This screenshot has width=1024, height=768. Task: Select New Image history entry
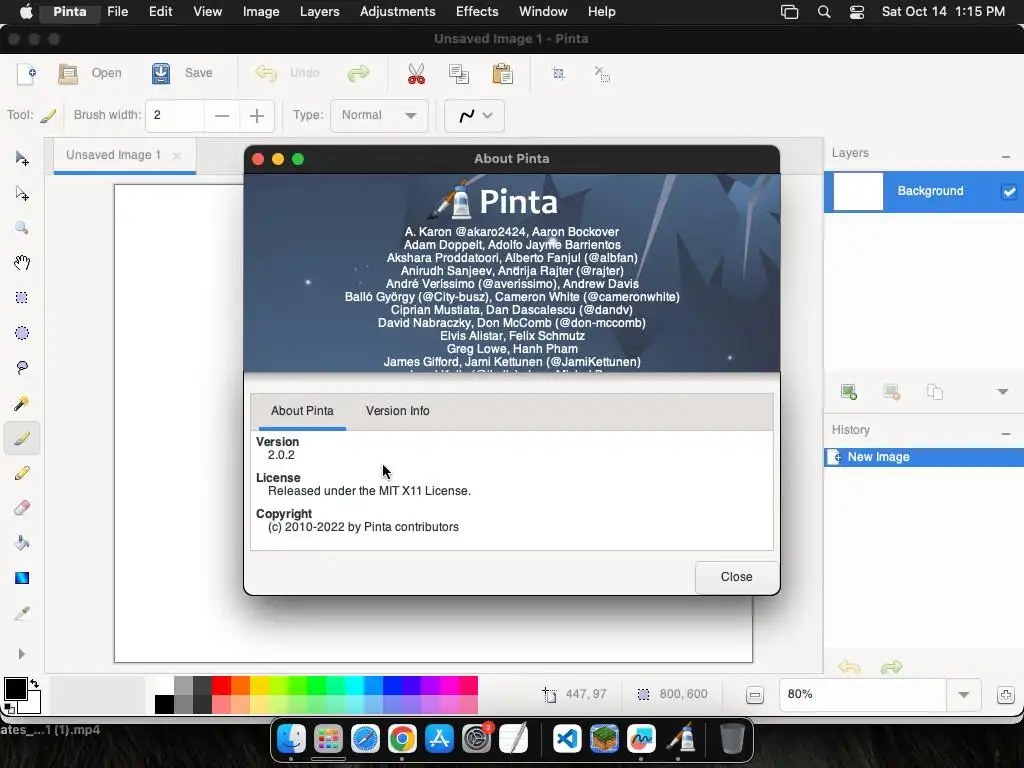(923, 457)
